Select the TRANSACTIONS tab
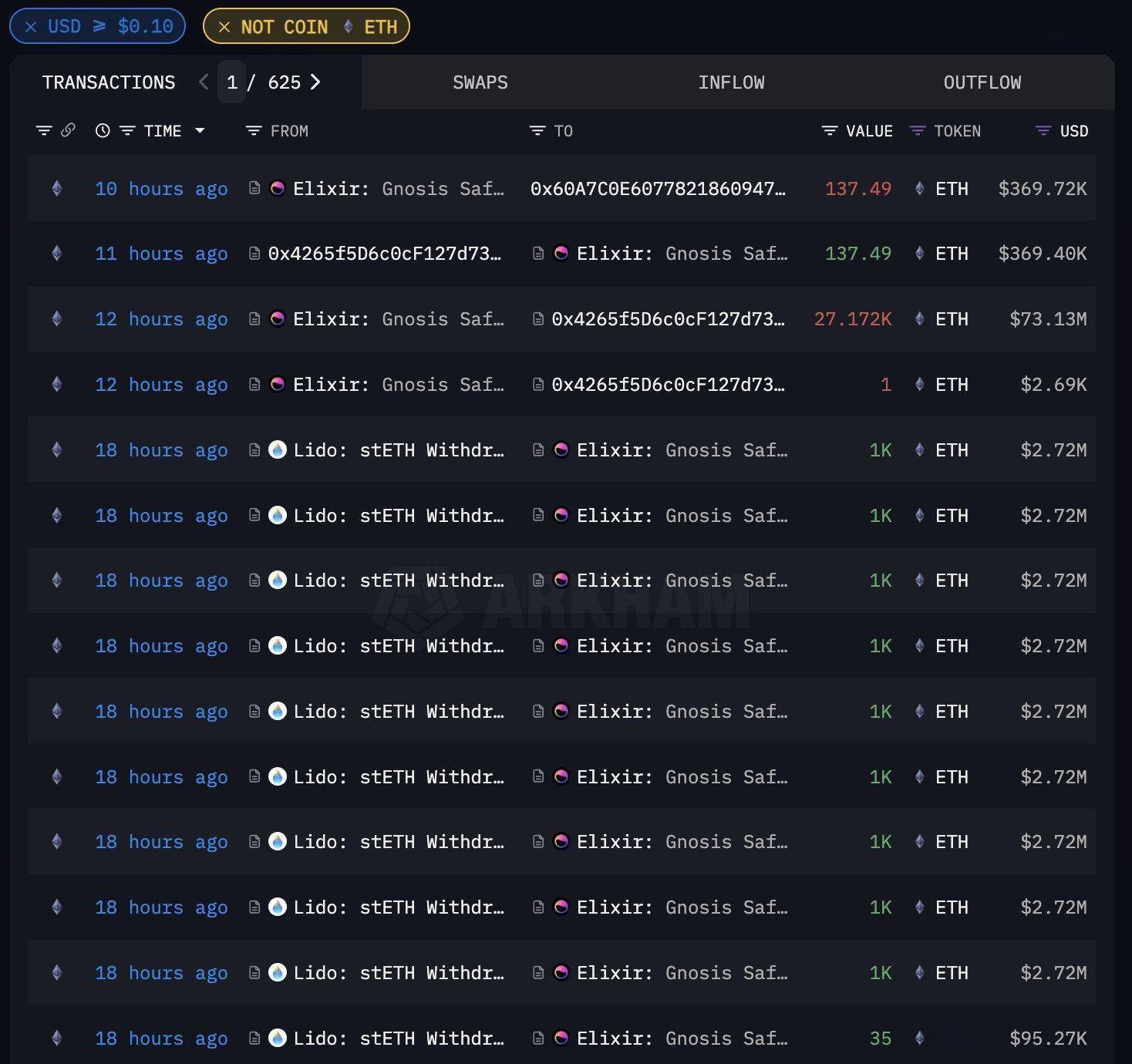 (109, 82)
